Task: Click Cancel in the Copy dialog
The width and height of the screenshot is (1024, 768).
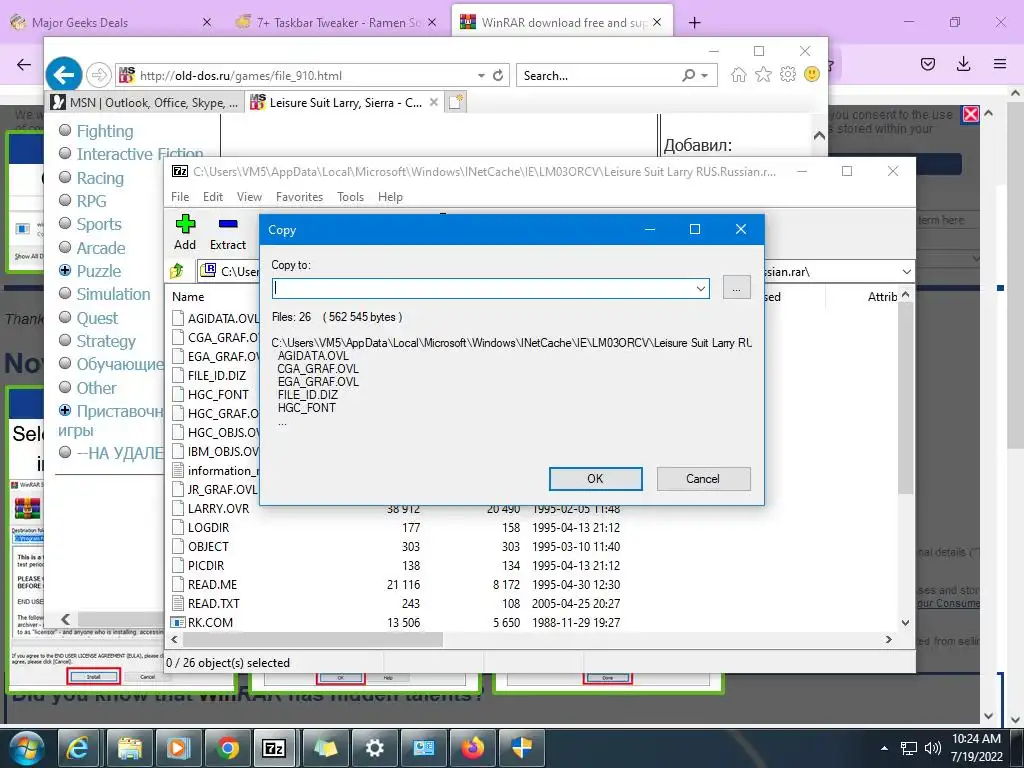Action: pos(703,479)
